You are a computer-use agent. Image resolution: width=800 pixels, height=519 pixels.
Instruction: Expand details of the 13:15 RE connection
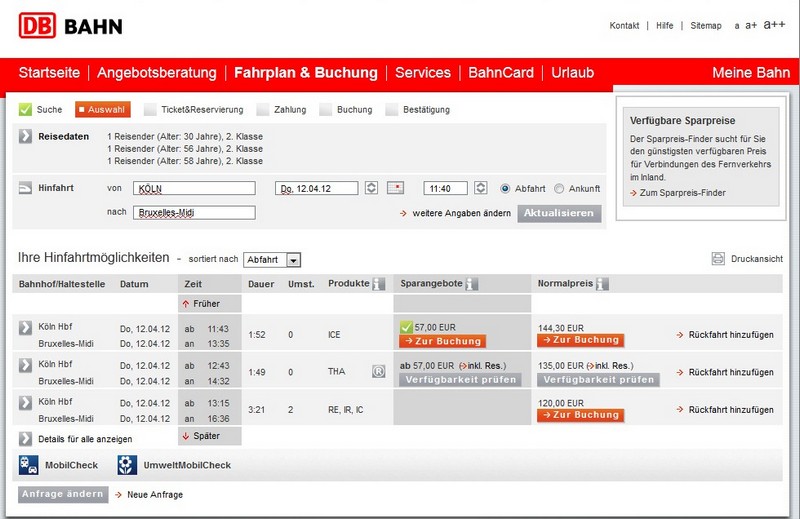[25, 402]
